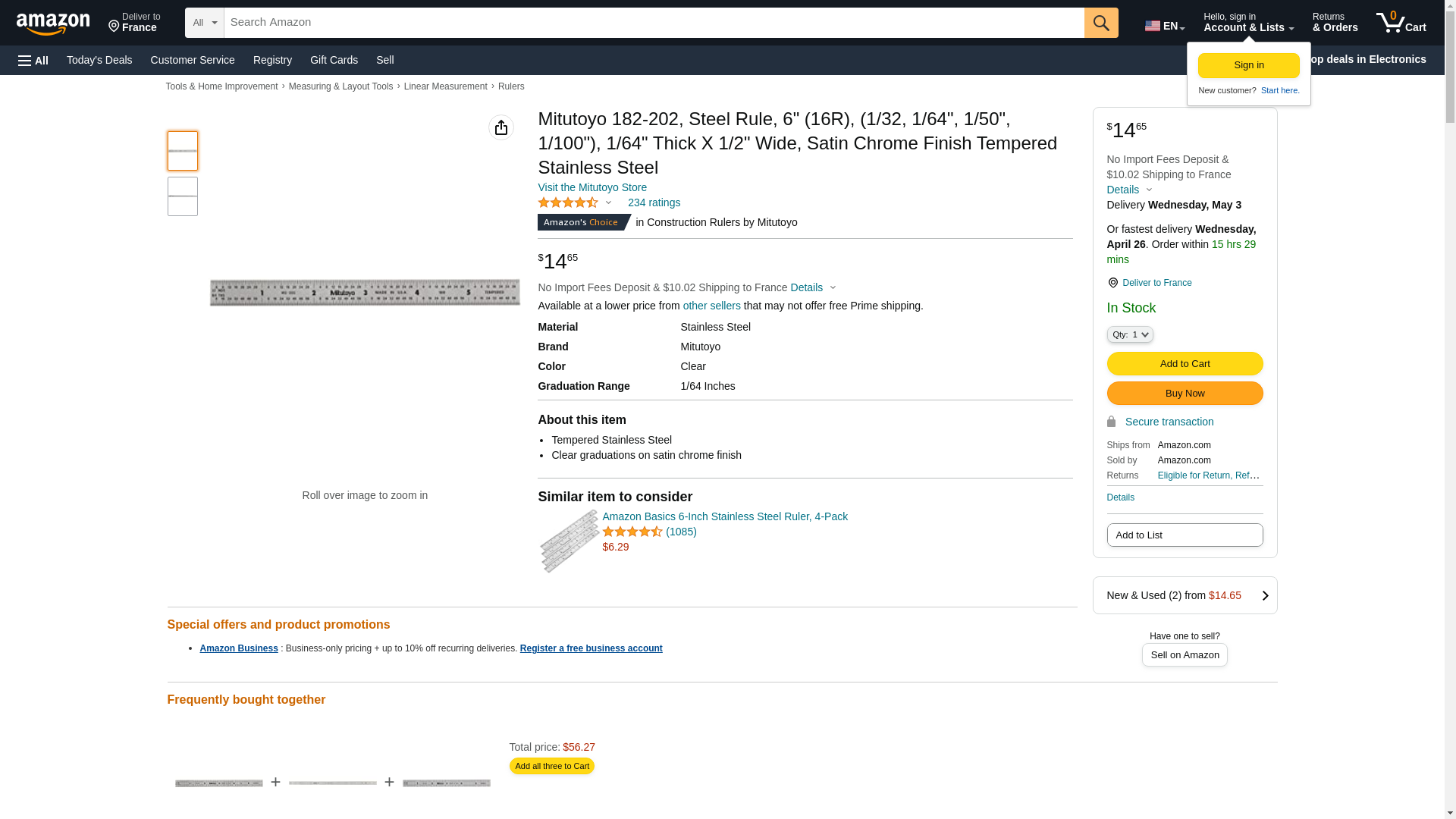Click in the Search Amazon field
The width and height of the screenshot is (1456, 819).
(654, 23)
